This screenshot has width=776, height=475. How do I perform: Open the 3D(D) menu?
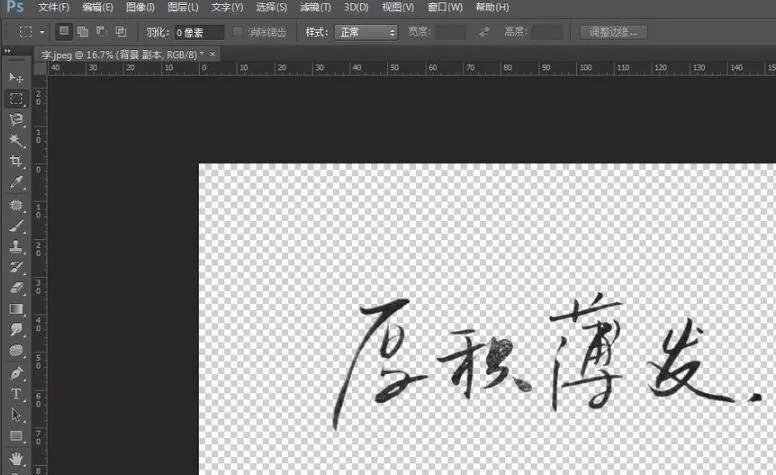pos(356,7)
